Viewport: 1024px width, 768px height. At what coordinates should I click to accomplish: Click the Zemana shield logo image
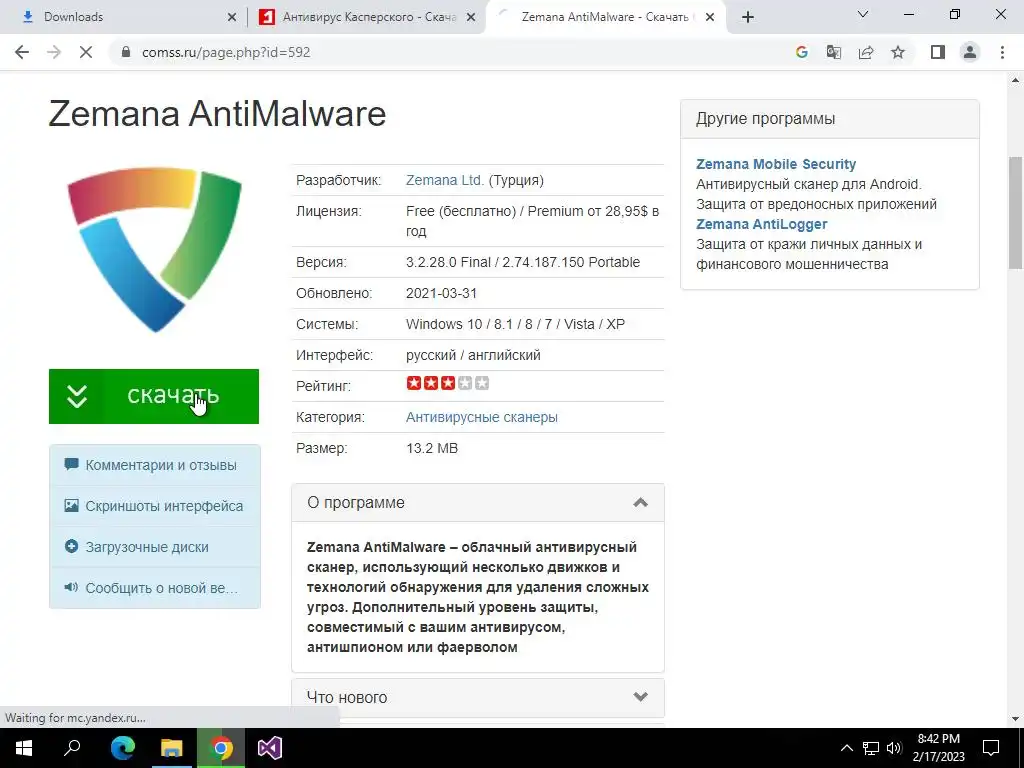(154, 251)
